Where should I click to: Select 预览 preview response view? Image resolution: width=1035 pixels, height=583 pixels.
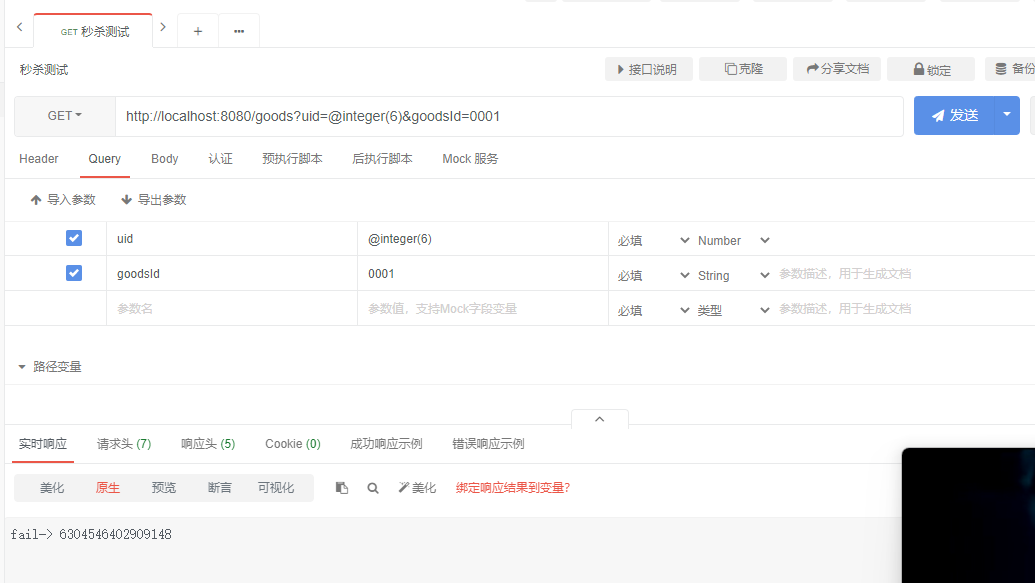coord(164,488)
